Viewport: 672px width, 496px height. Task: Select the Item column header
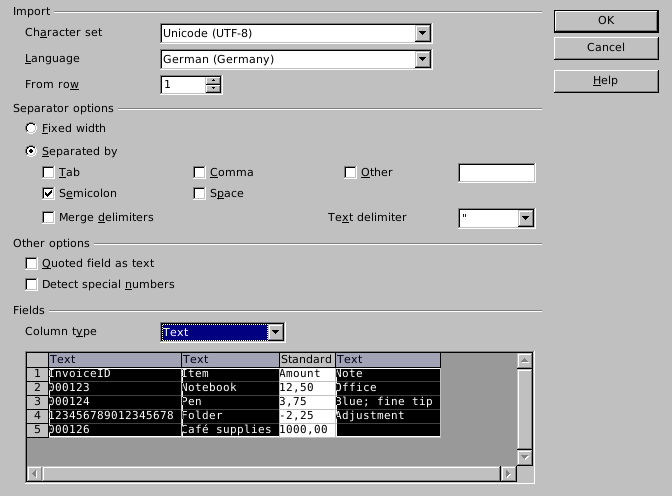[x=230, y=359]
